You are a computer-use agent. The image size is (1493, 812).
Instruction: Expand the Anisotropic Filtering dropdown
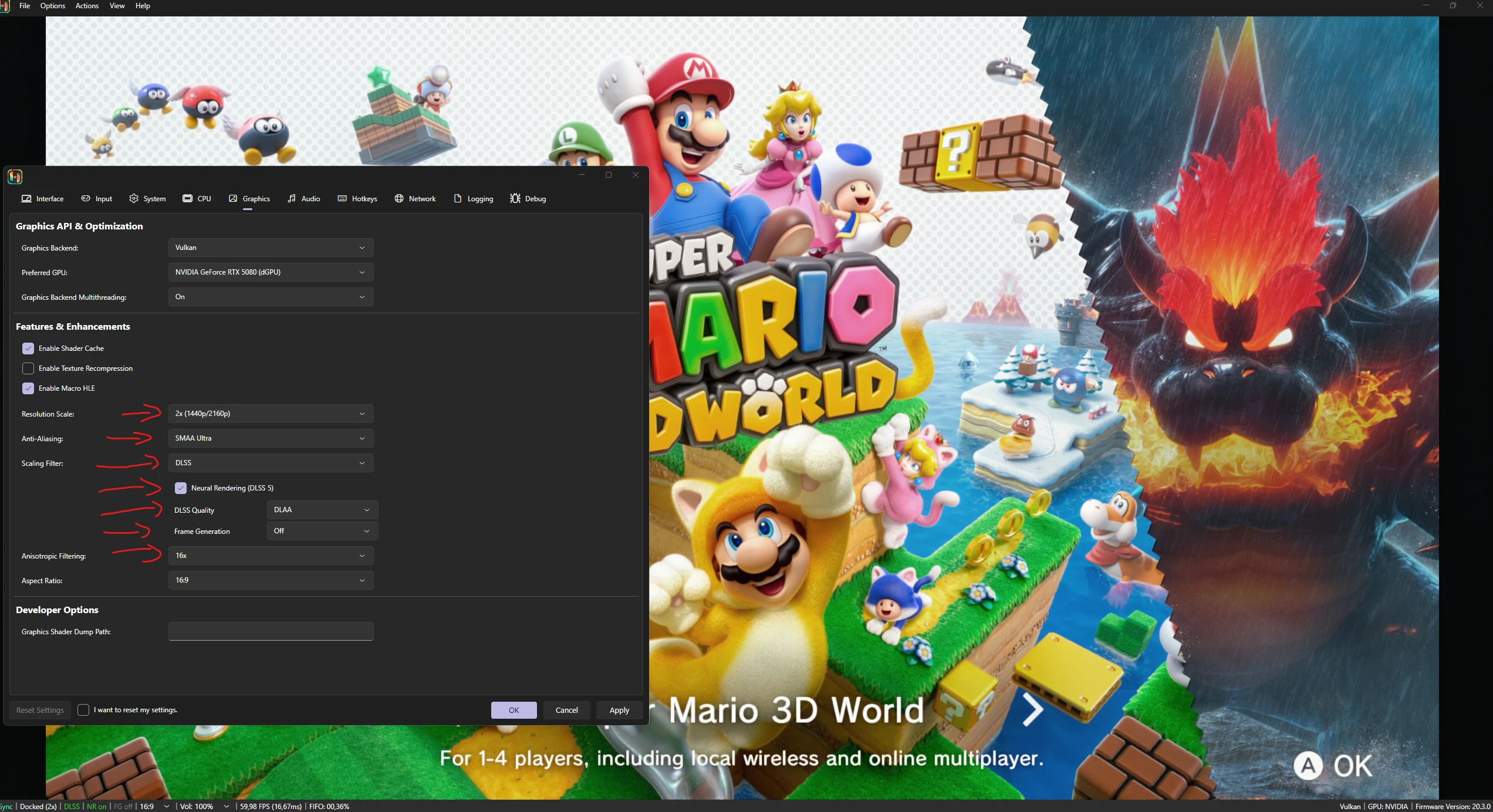coord(271,556)
